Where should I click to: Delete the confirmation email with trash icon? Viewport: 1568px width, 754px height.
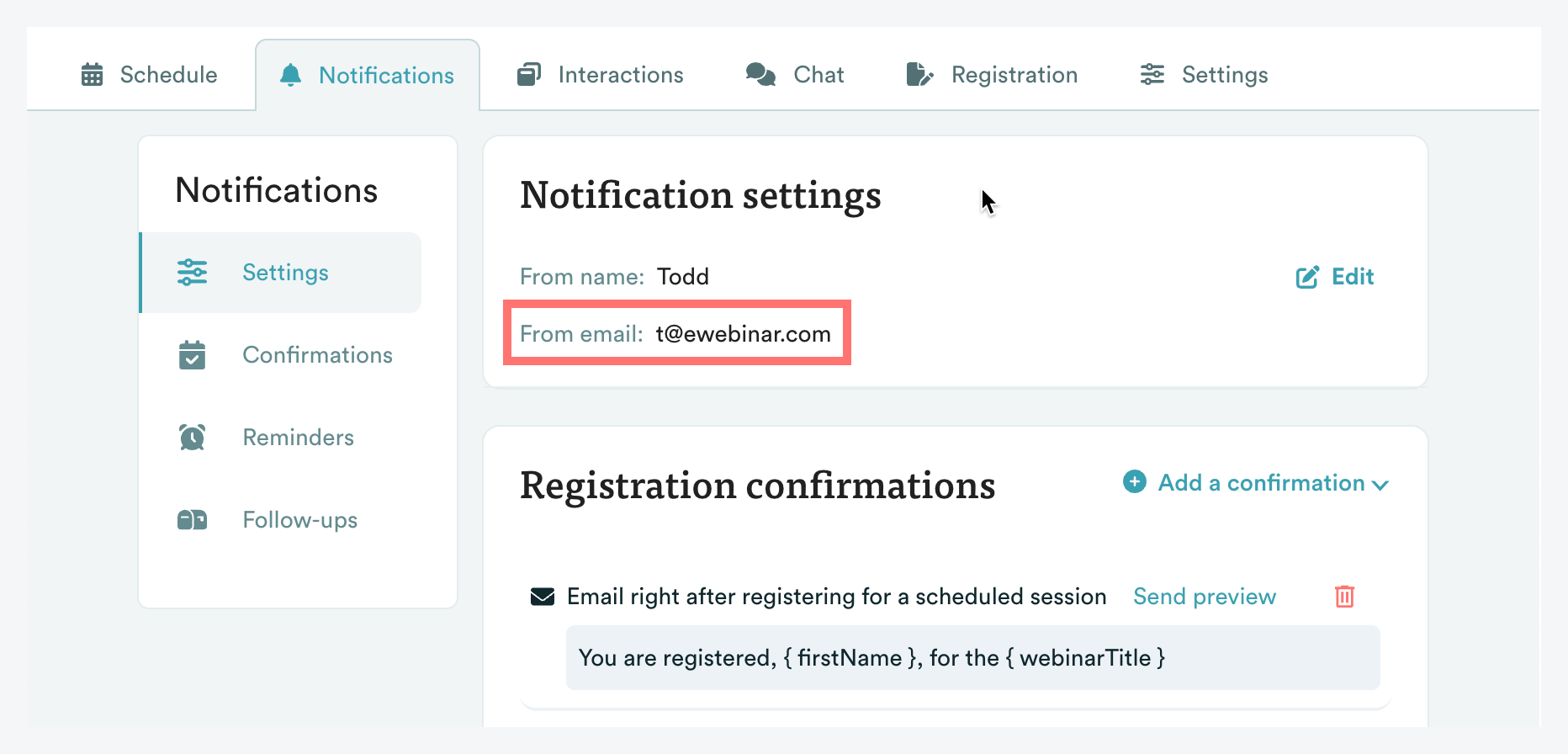pyautogui.click(x=1344, y=597)
